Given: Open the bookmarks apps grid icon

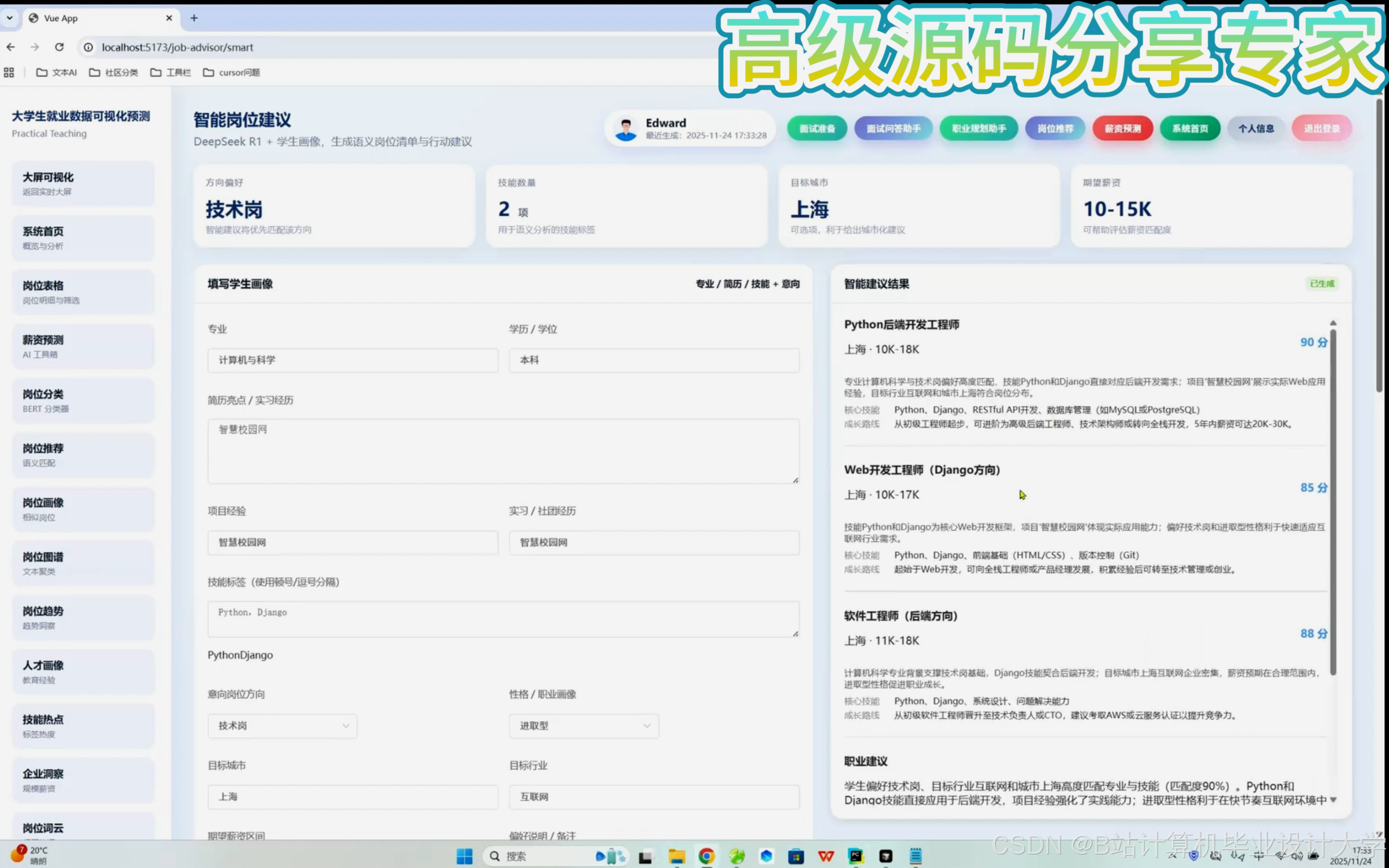Looking at the screenshot, I should click(x=8, y=72).
